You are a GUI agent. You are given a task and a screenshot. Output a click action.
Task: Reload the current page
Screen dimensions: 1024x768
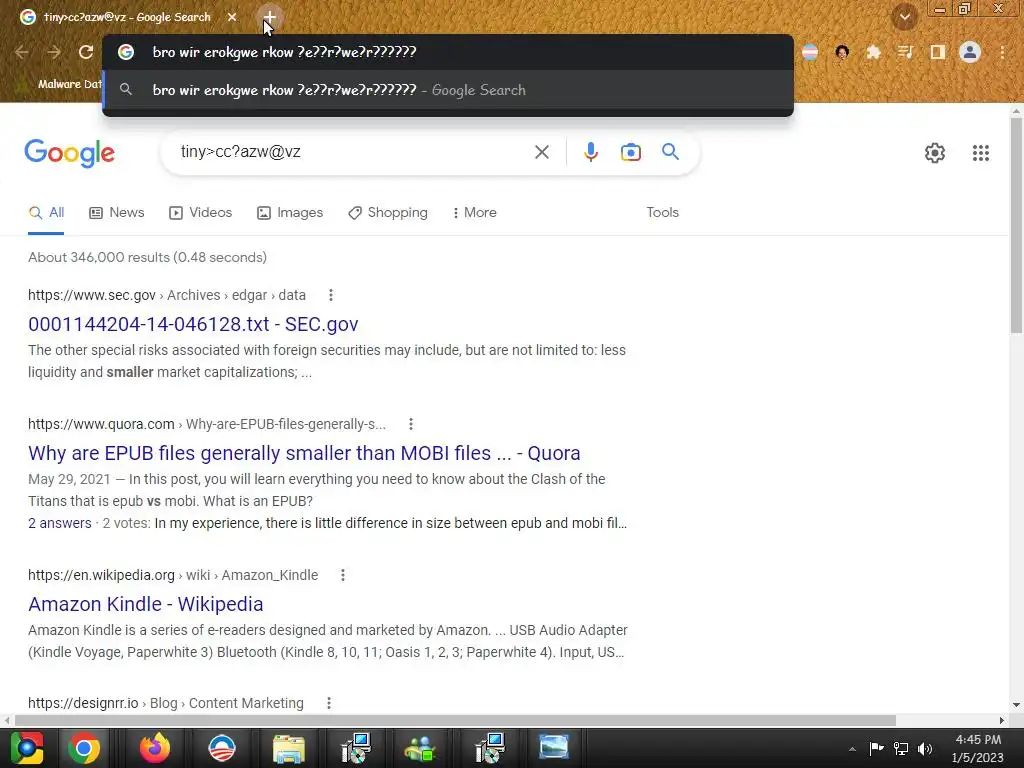click(86, 52)
